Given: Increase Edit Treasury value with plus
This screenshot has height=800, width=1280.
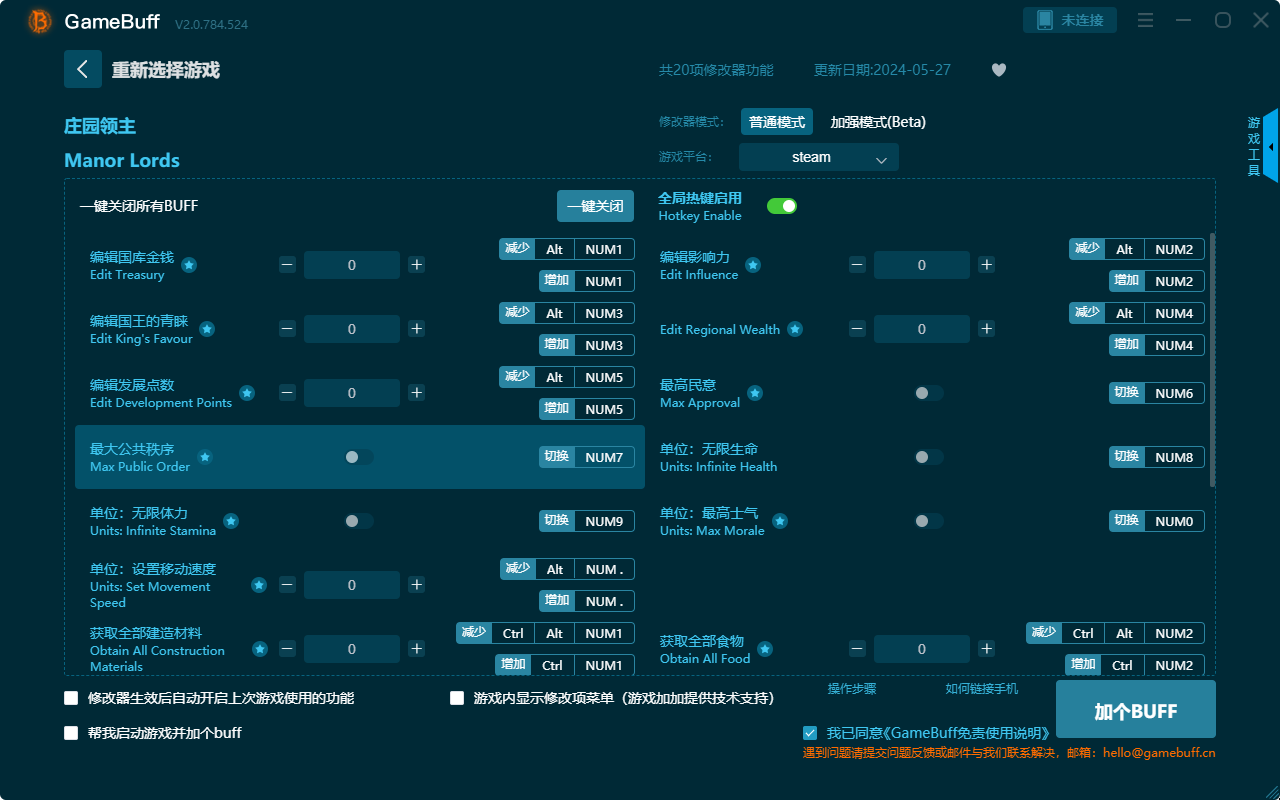Looking at the screenshot, I should [417, 265].
